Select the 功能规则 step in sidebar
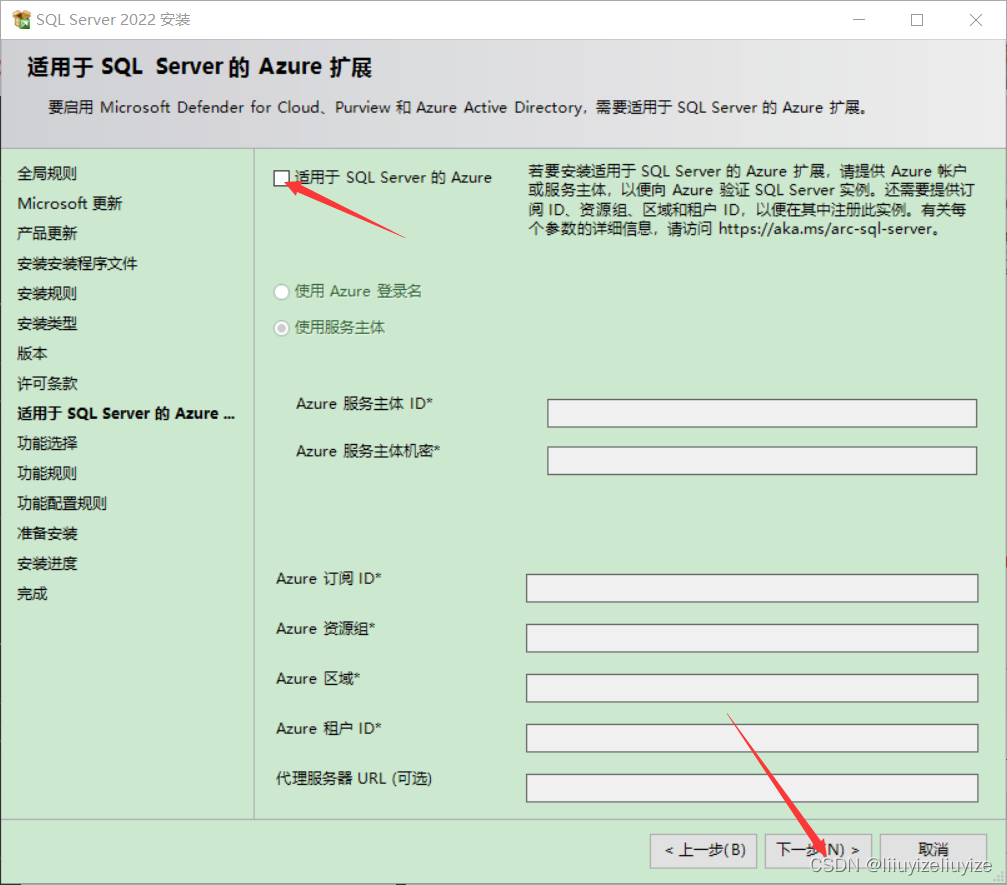 pos(47,473)
